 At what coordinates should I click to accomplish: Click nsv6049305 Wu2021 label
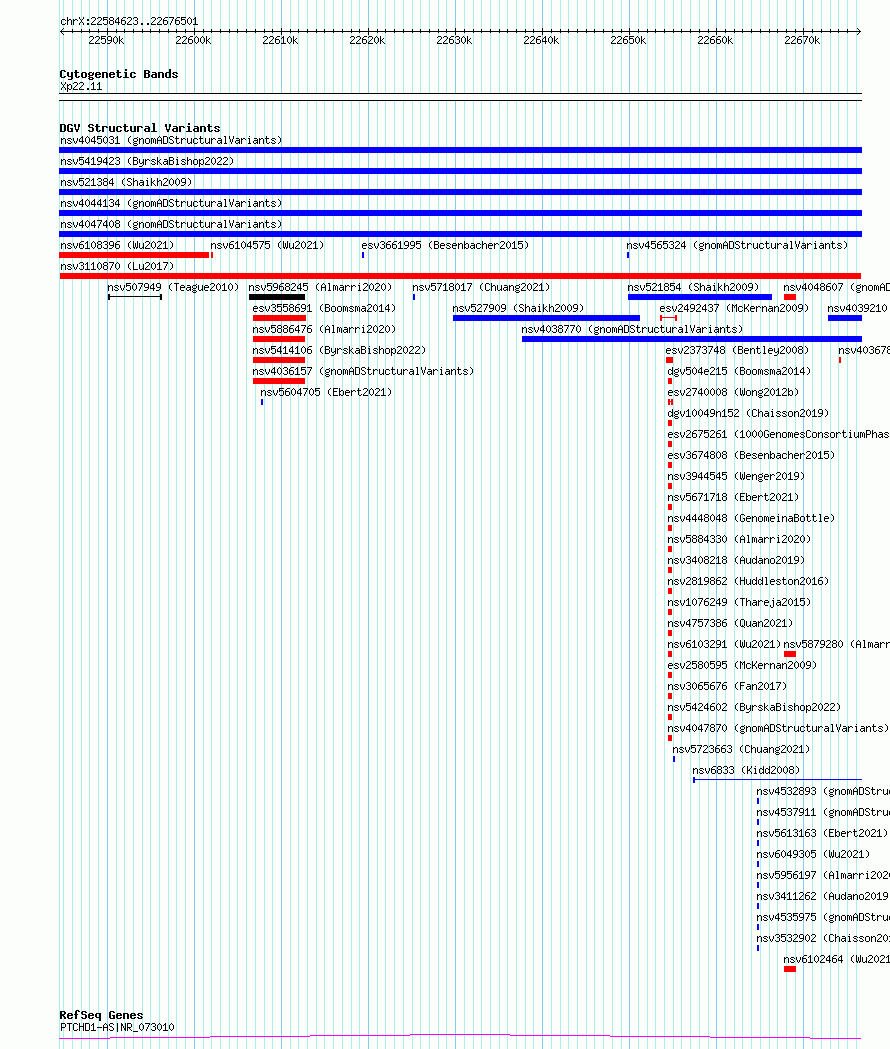point(813,854)
